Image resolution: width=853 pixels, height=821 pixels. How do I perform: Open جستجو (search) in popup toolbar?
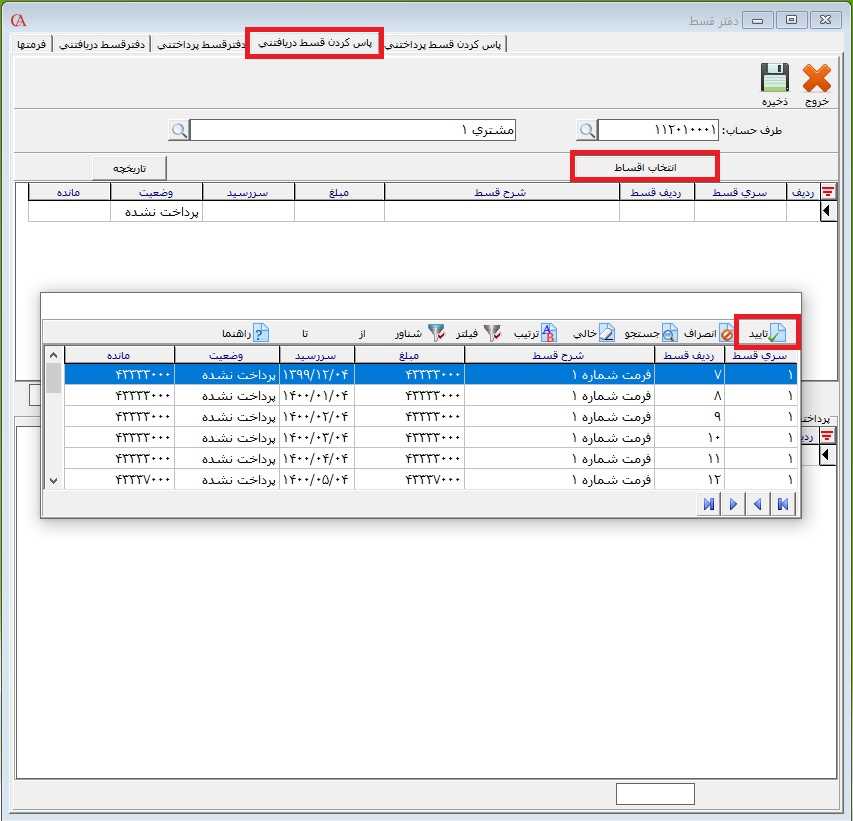(x=668, y=333)
